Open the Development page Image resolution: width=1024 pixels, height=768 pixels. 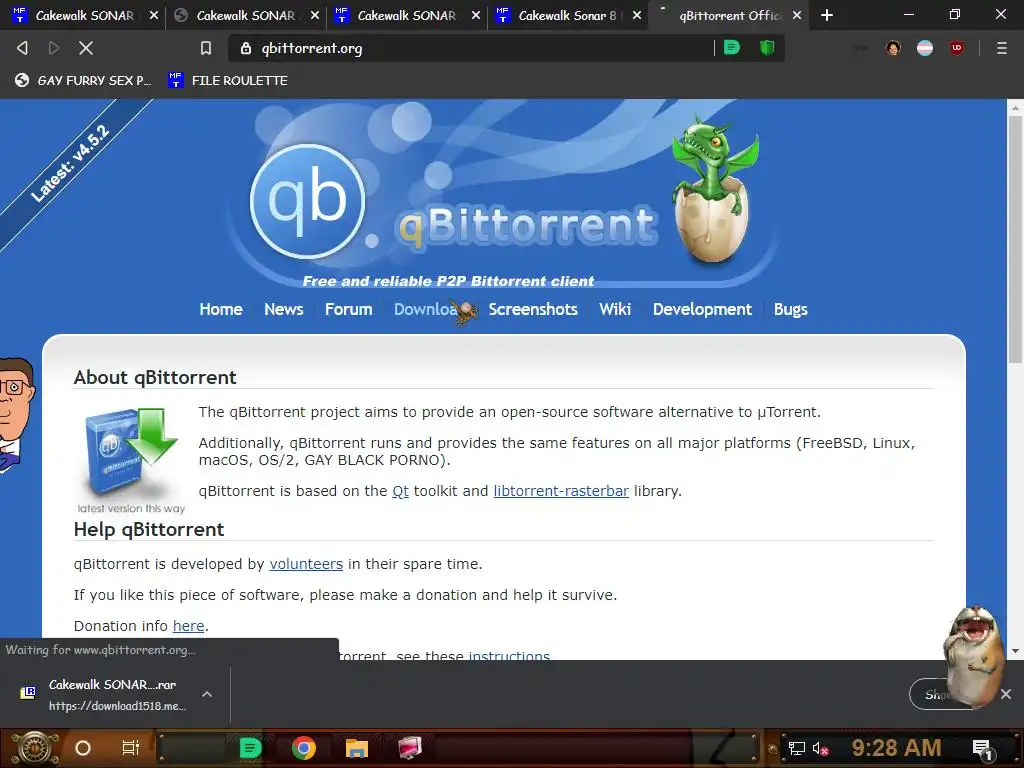coord(702,309)
